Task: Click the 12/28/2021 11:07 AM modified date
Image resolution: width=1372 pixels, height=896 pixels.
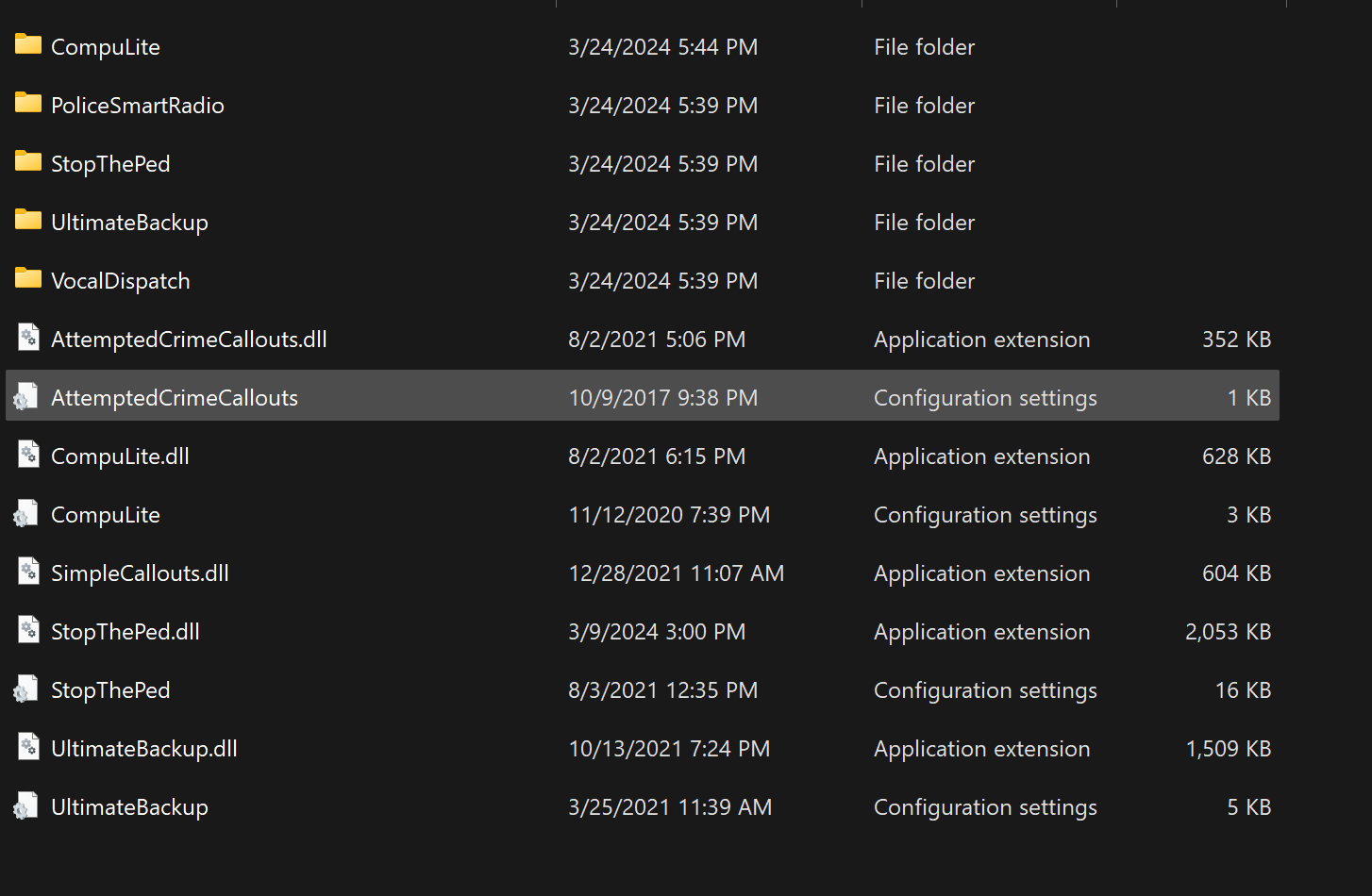Action: click(676, 573)
